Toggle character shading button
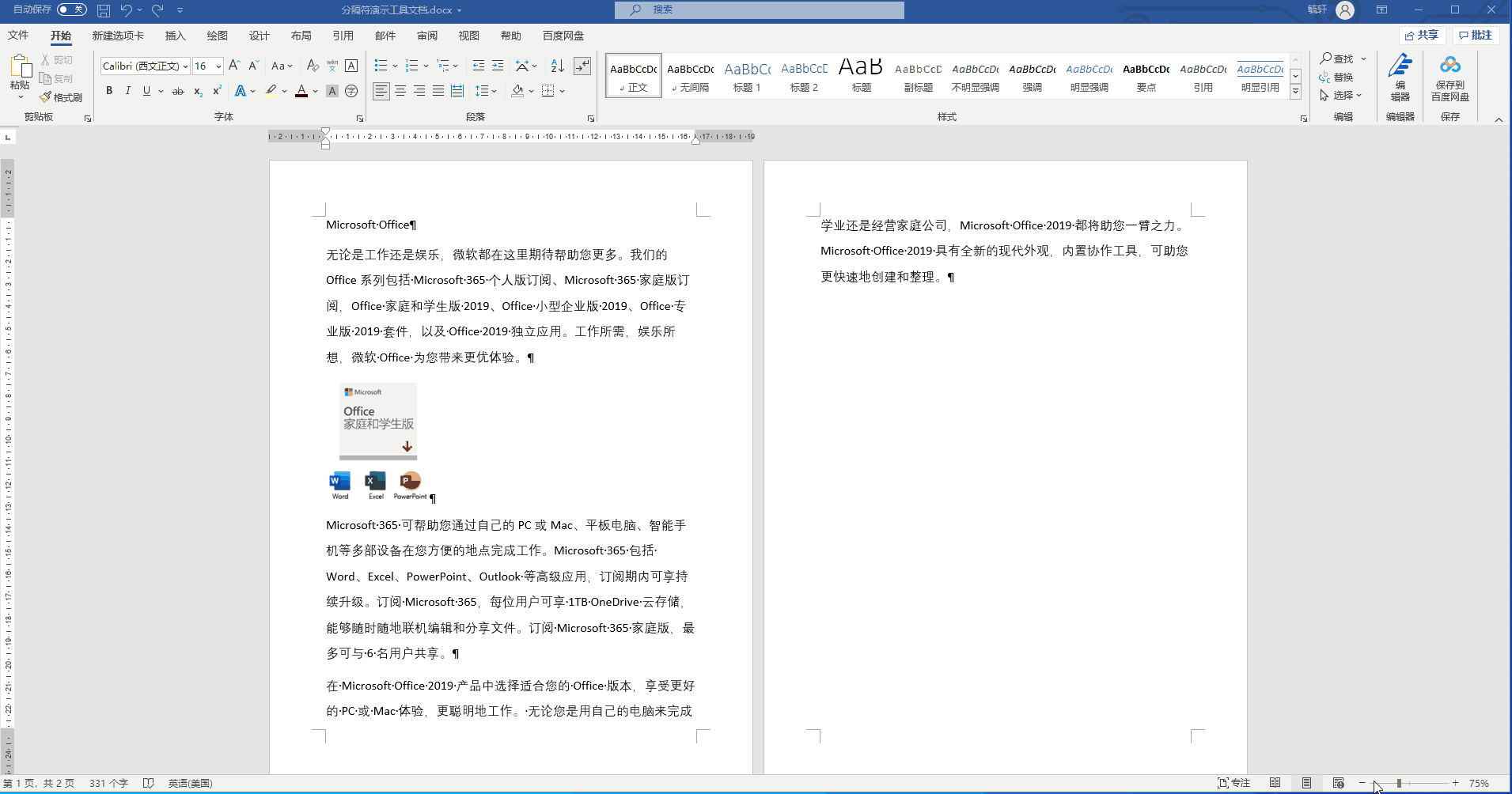This screenshot has width=1512, height=794. click(332, 91)
